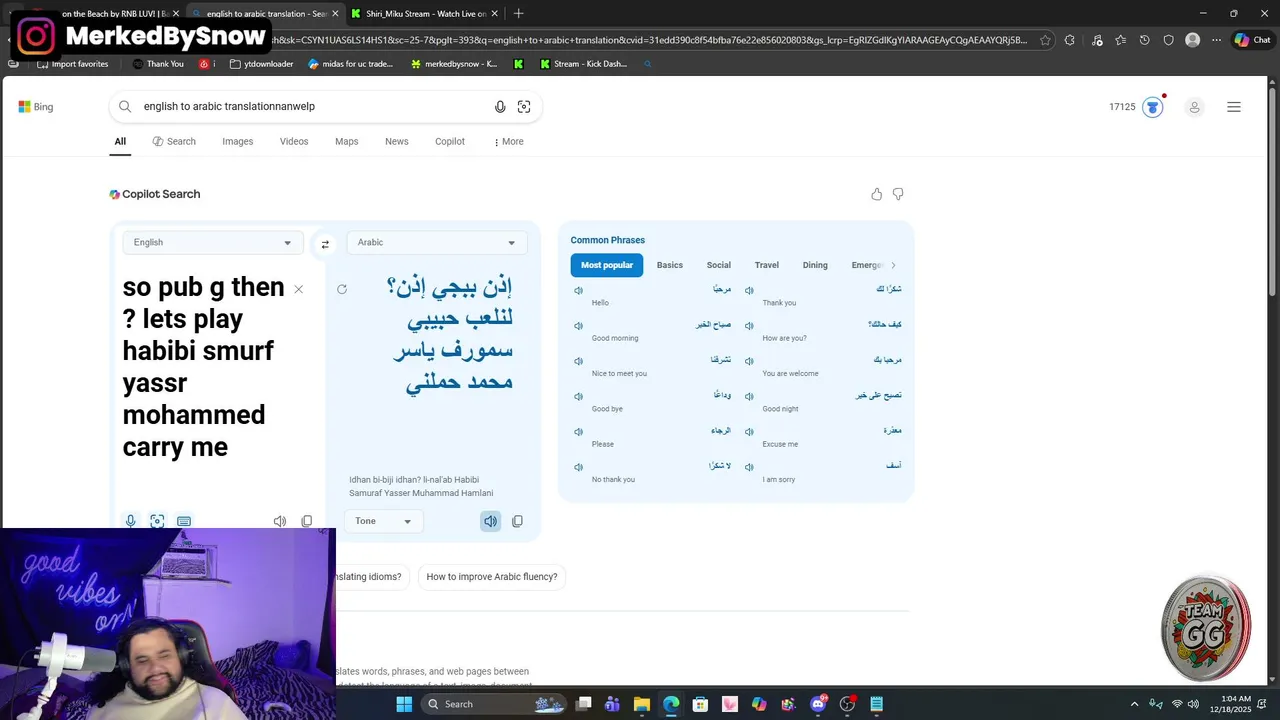
Task: Open the Search tab next to All
Action: (x=174, y=142)
